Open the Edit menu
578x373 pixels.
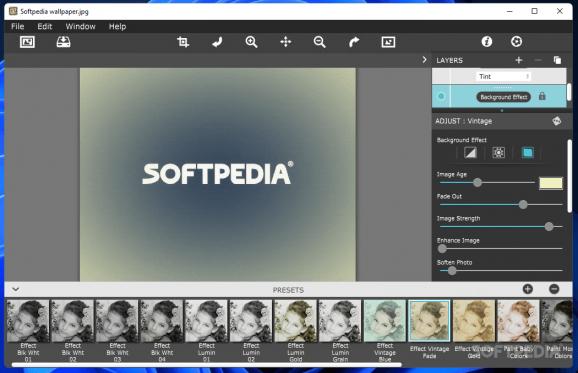(45, 27)
